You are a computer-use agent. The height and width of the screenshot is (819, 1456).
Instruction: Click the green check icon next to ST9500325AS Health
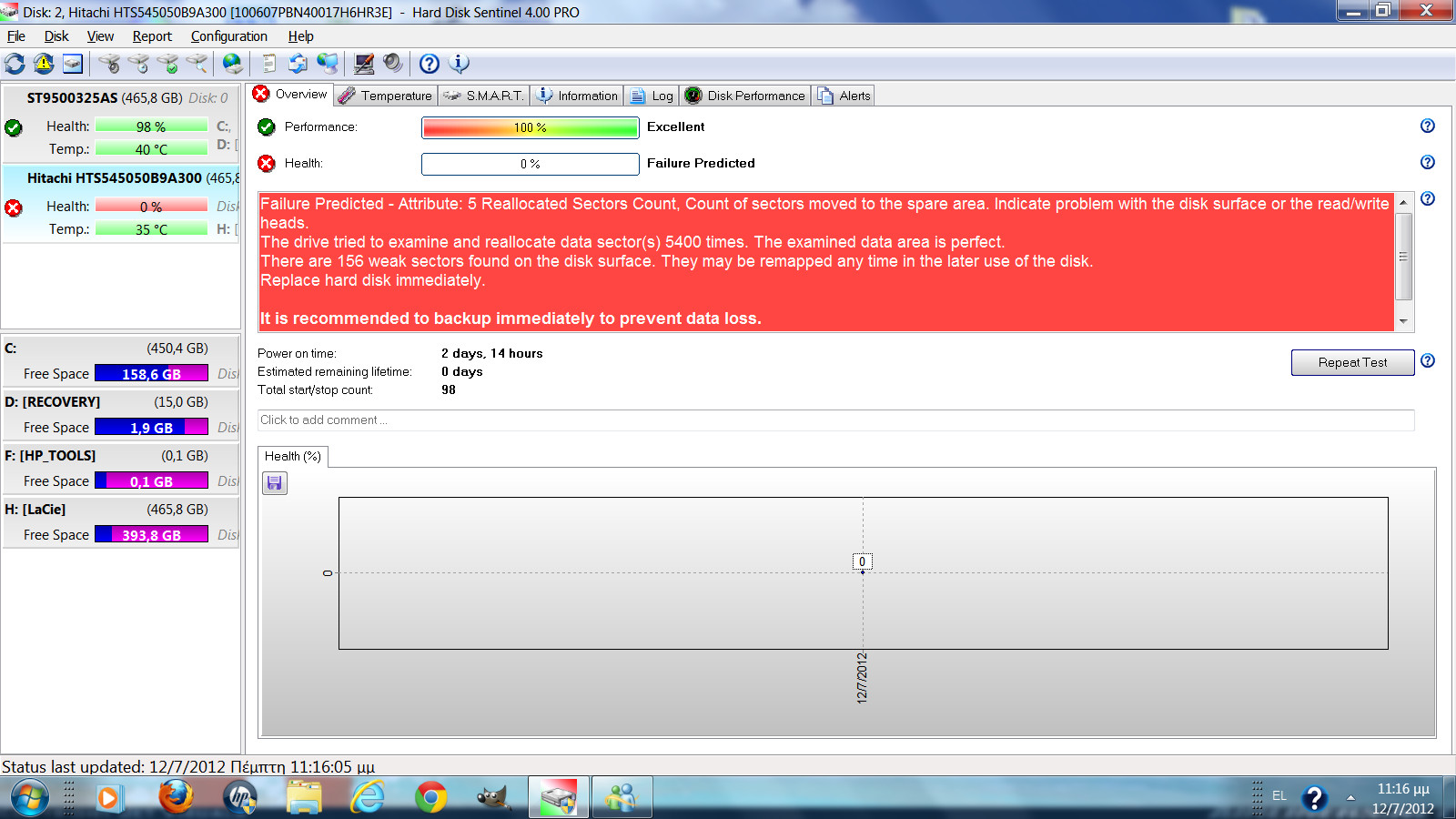click(14, 127)
